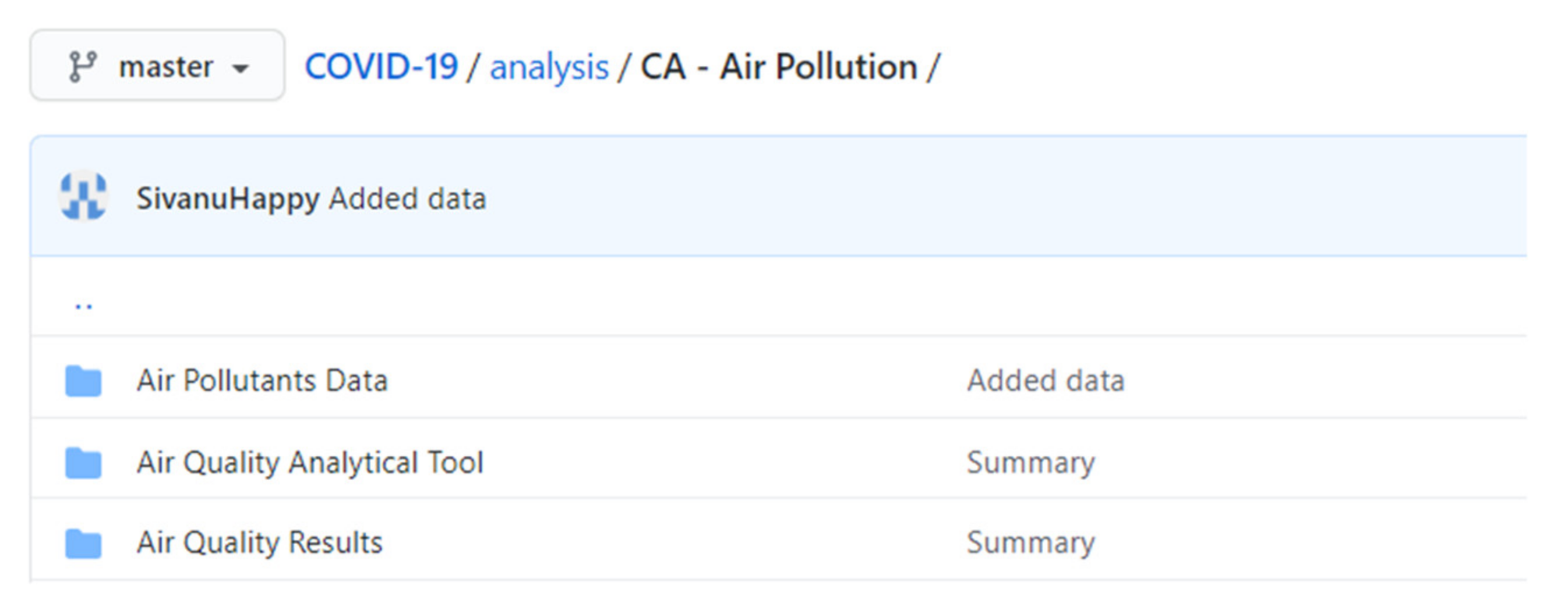Open Summary commit for Air Quality Analytical Tool
This screenshot has height=610, width=1568.
tap(1030, 463)
